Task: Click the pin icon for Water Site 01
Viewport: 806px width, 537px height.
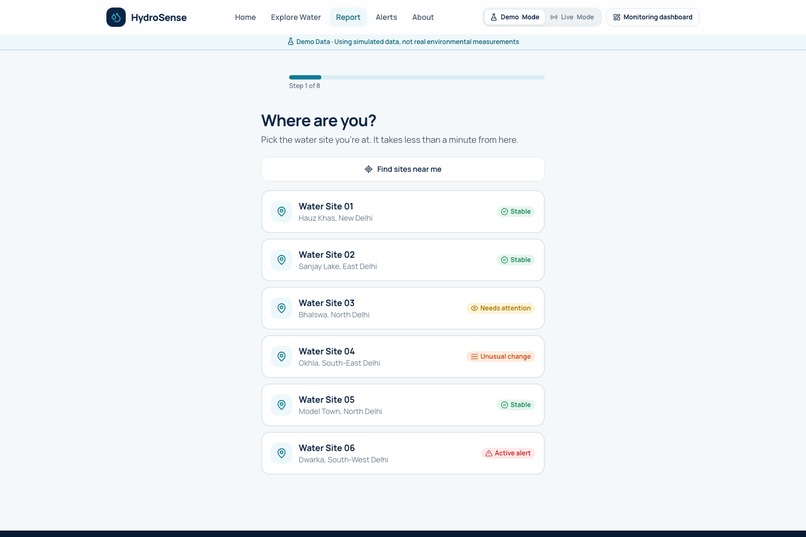Action: pos(282,212)
